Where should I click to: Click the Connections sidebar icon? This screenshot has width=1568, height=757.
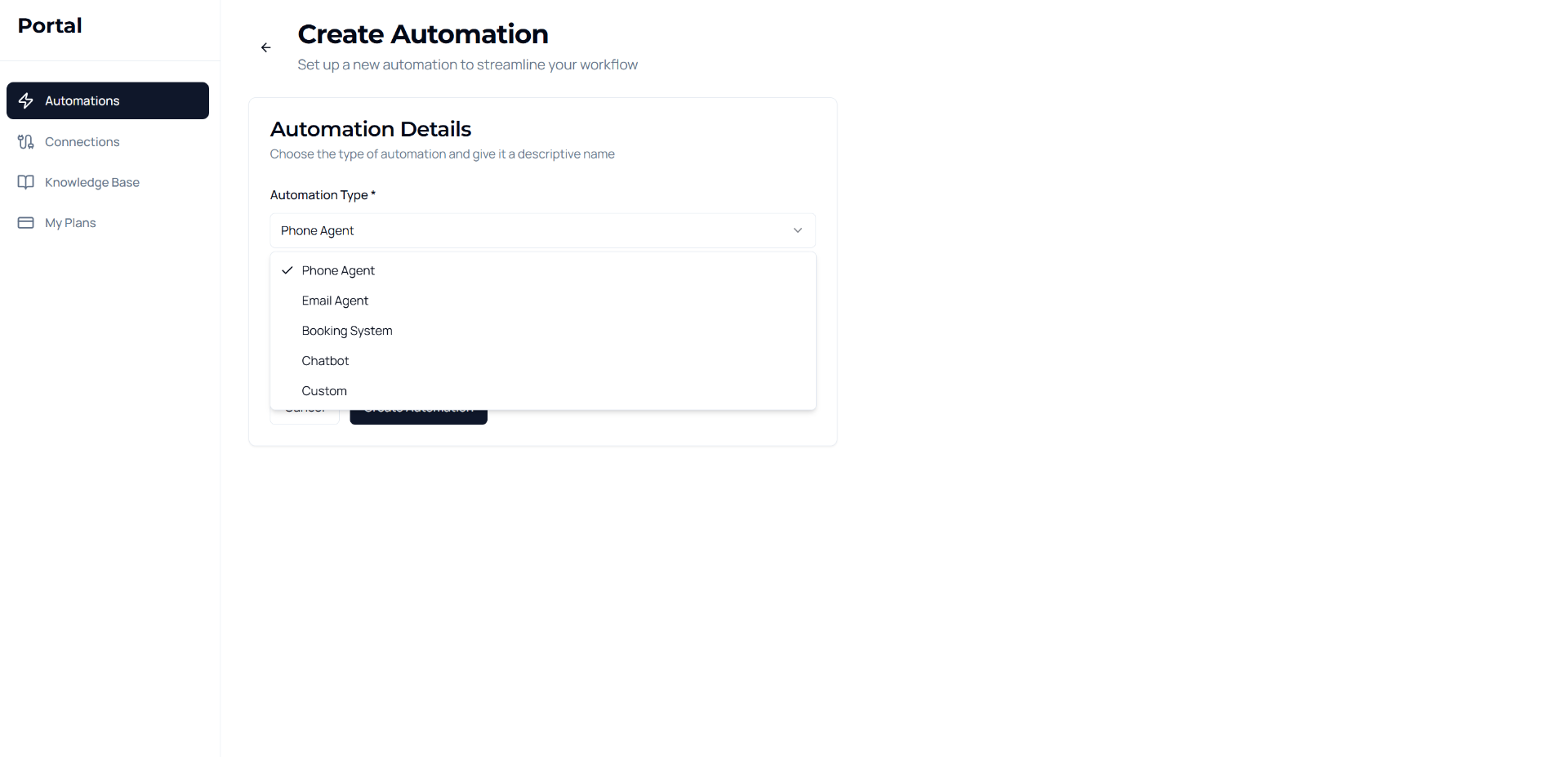26,142
